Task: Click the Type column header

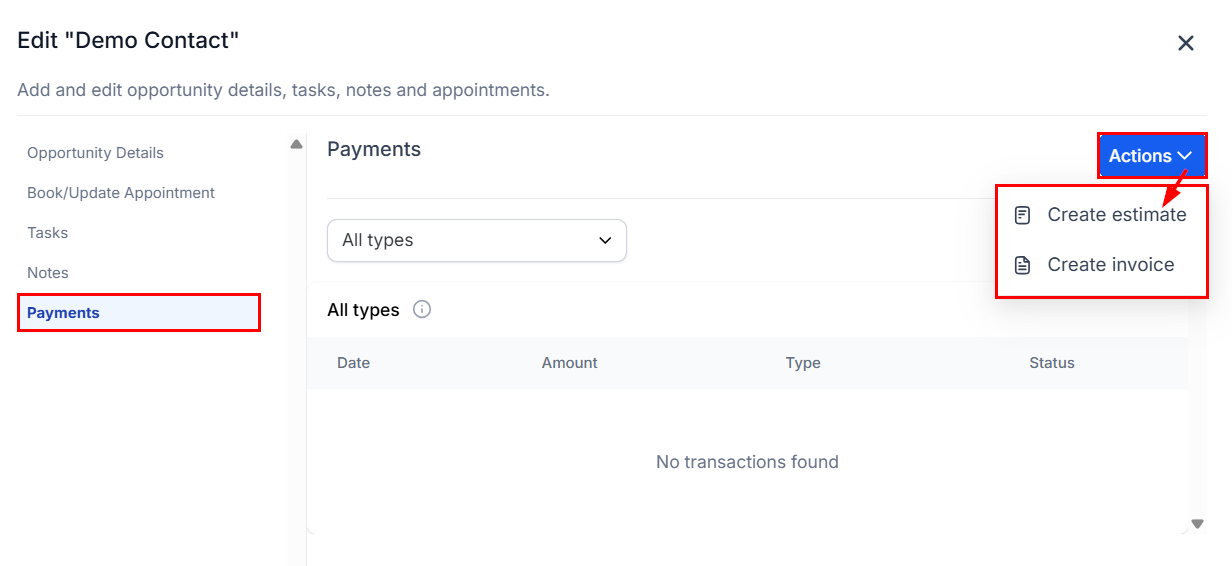Action: [803, 363]
